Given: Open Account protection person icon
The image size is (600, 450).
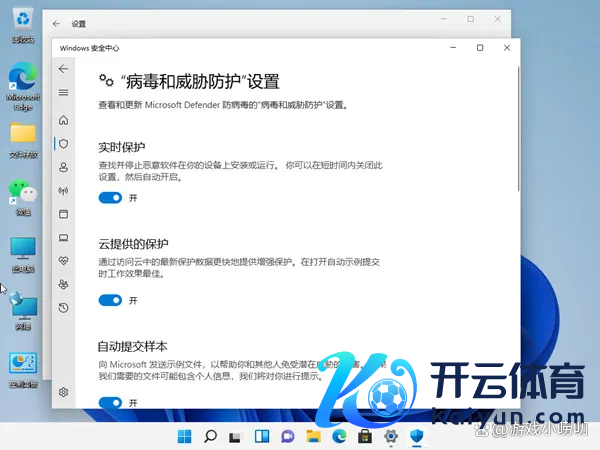Looking at the screenshot, I should 64,167.
